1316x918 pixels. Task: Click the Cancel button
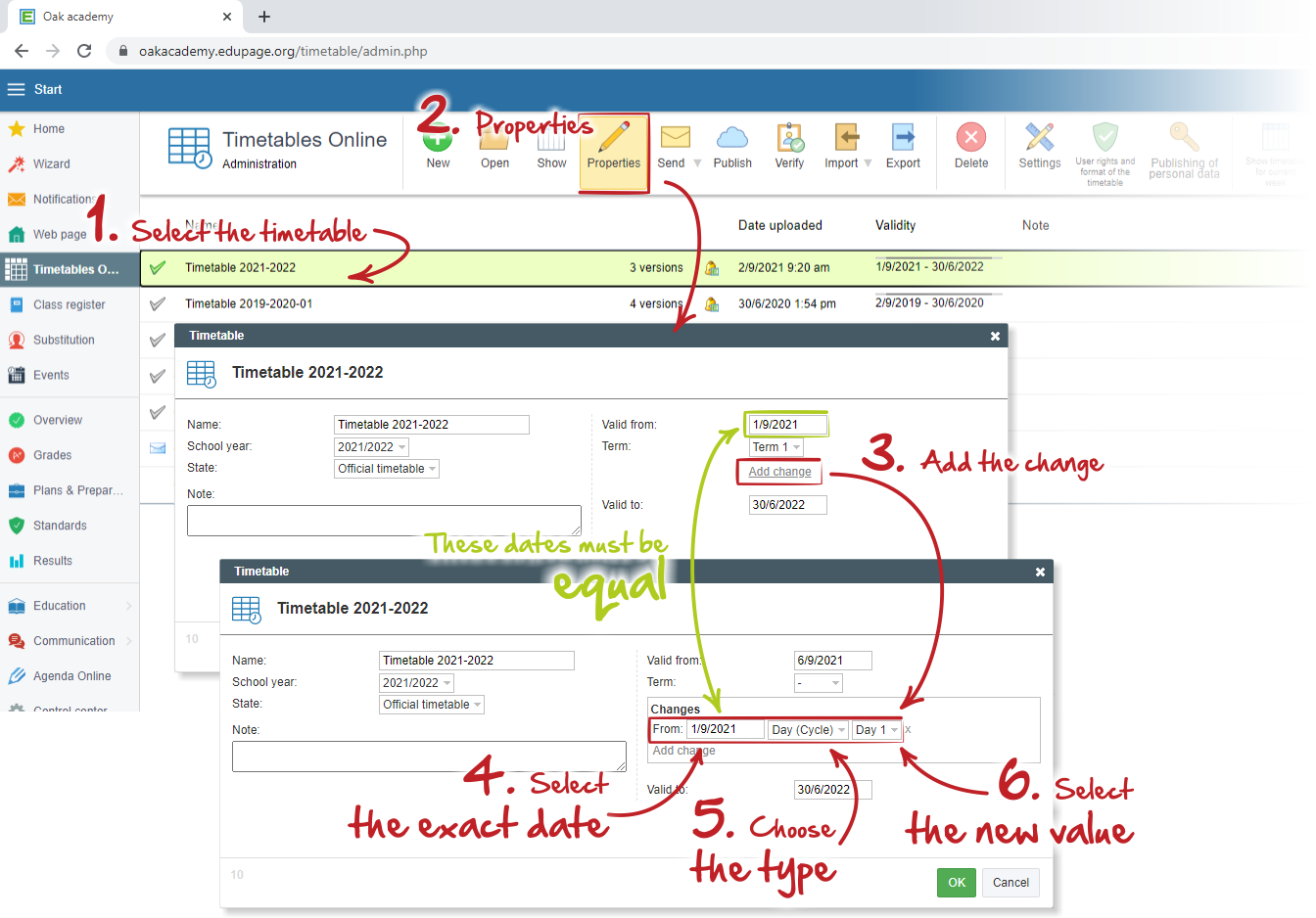pyautogui.click(x=1010, y=883)
